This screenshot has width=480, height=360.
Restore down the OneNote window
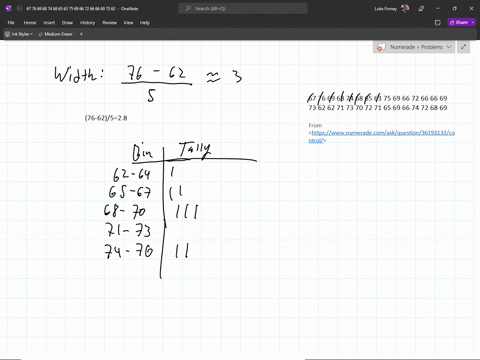[454, 8]
